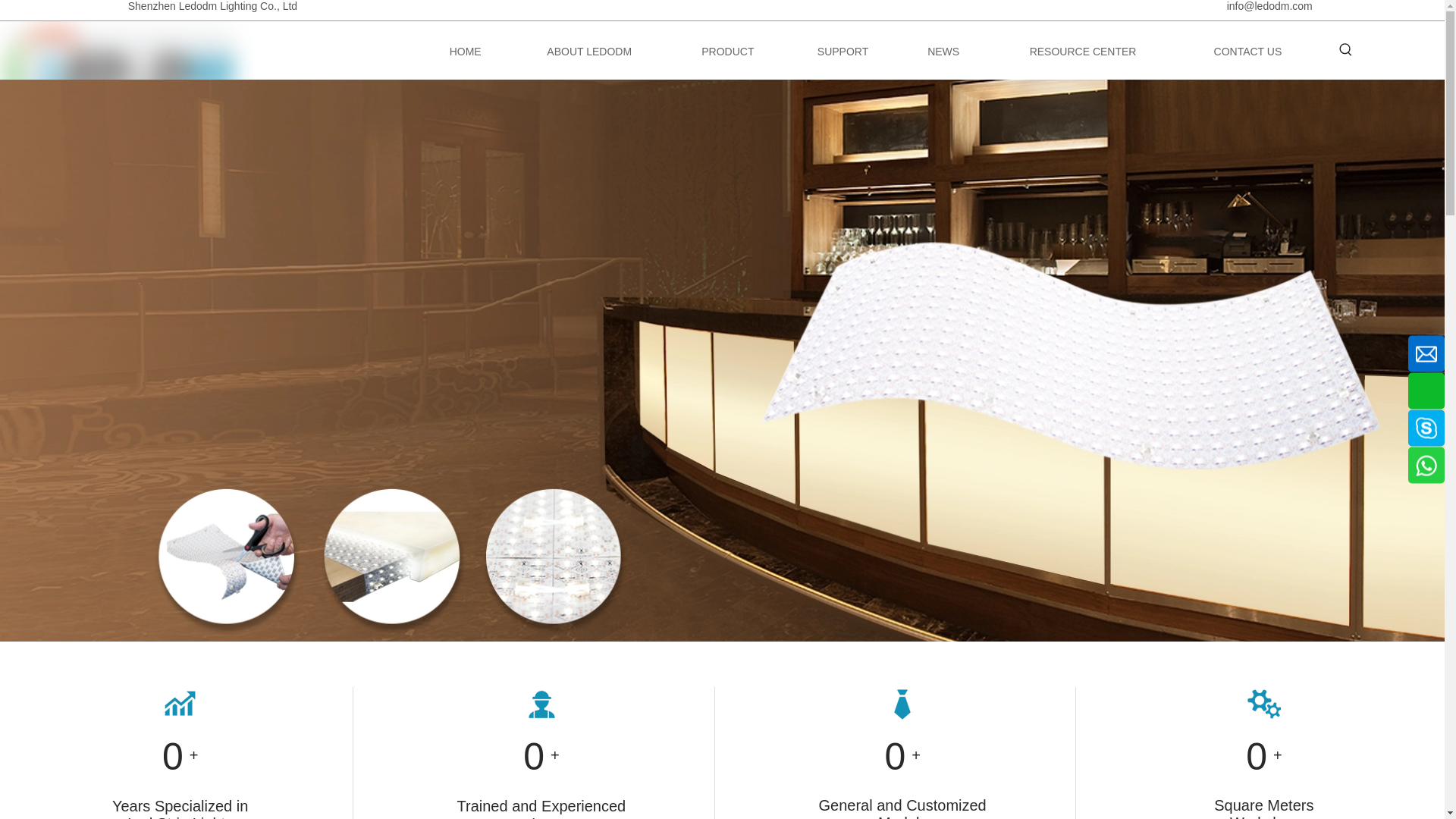This screenshot has width=1456, height=819.
Task: Open the SUPPORT menu item
Action: pos(843,52)
